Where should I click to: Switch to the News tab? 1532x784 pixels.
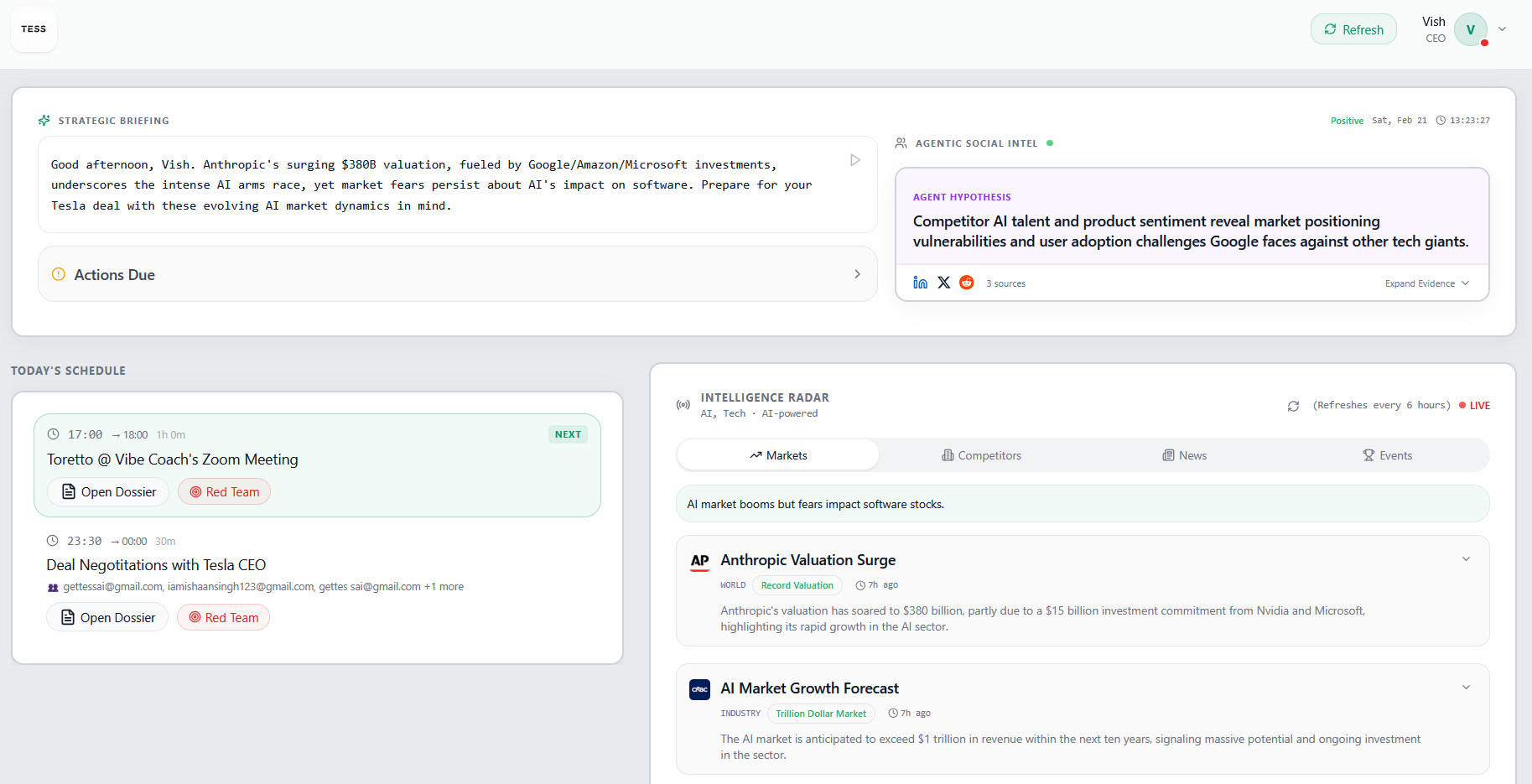point(1184,455)
